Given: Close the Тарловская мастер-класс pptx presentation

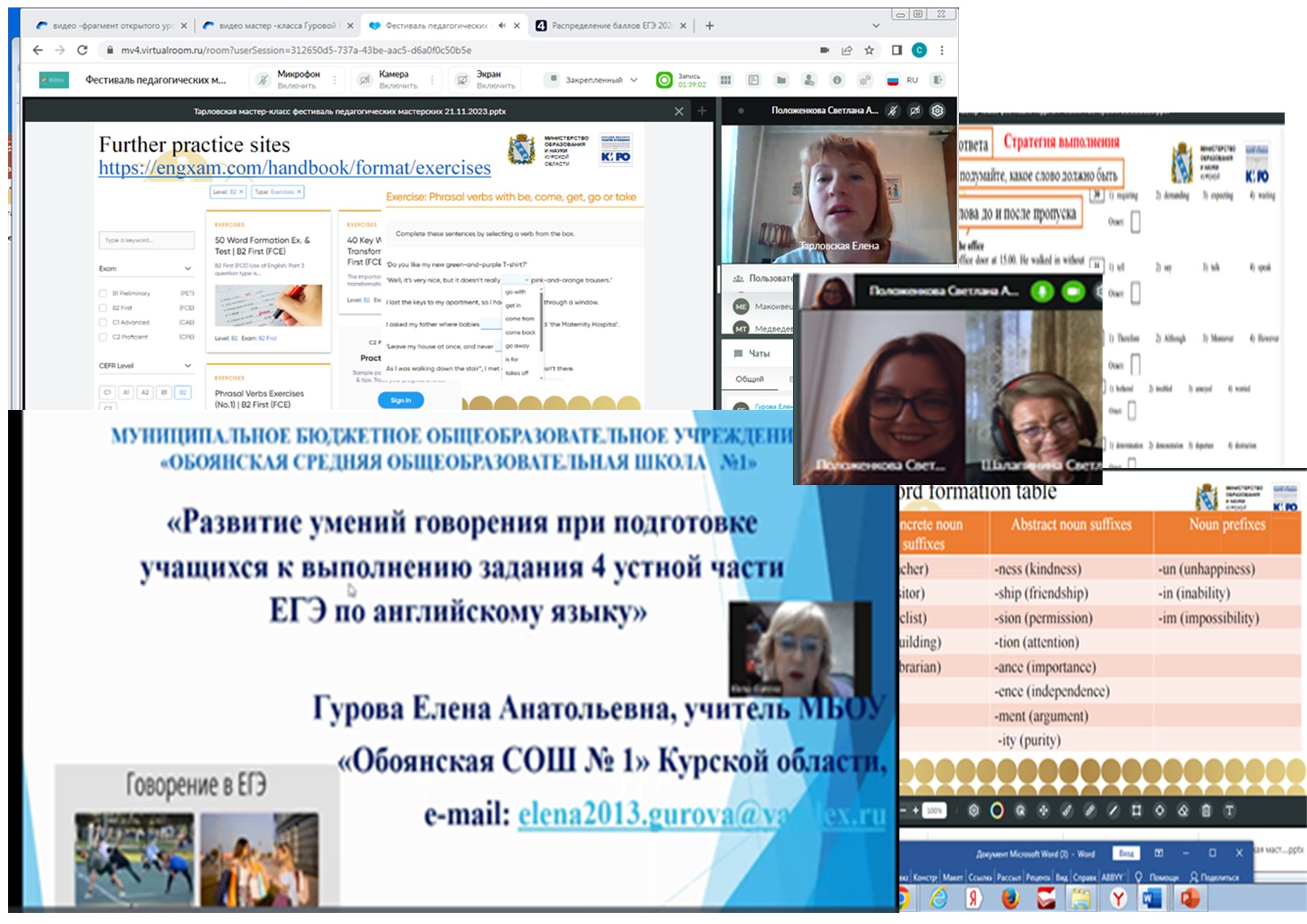Looking at the screenshot, I should [x=679, y=111].
